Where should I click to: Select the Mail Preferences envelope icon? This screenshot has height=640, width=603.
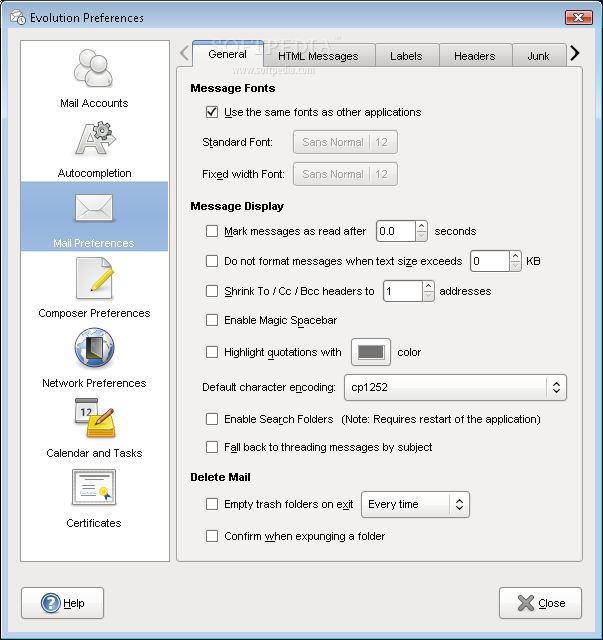click(x=94, y=208)
